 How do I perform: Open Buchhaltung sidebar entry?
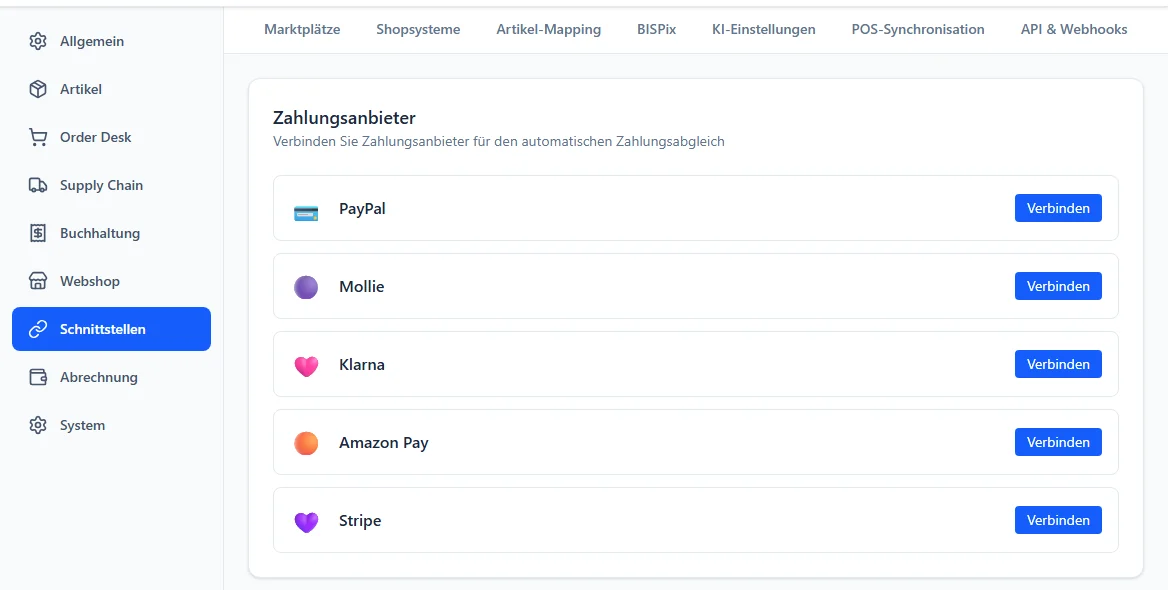[111, 233]
